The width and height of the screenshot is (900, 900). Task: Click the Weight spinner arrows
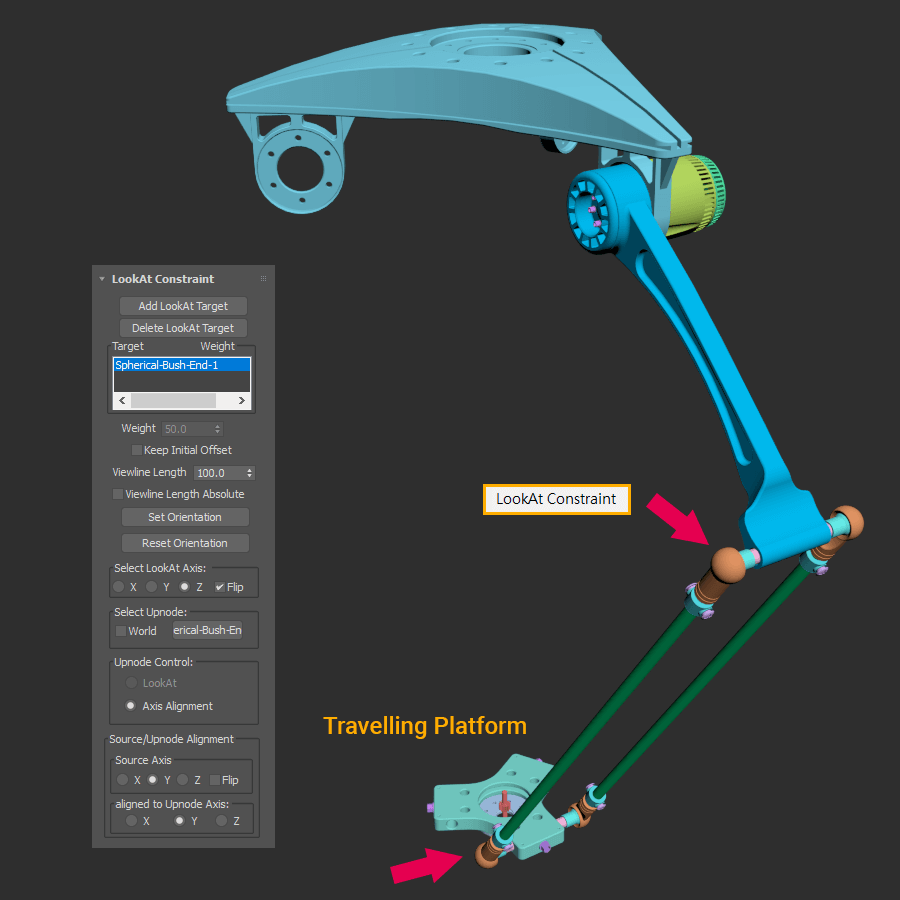tap(218, 429)
